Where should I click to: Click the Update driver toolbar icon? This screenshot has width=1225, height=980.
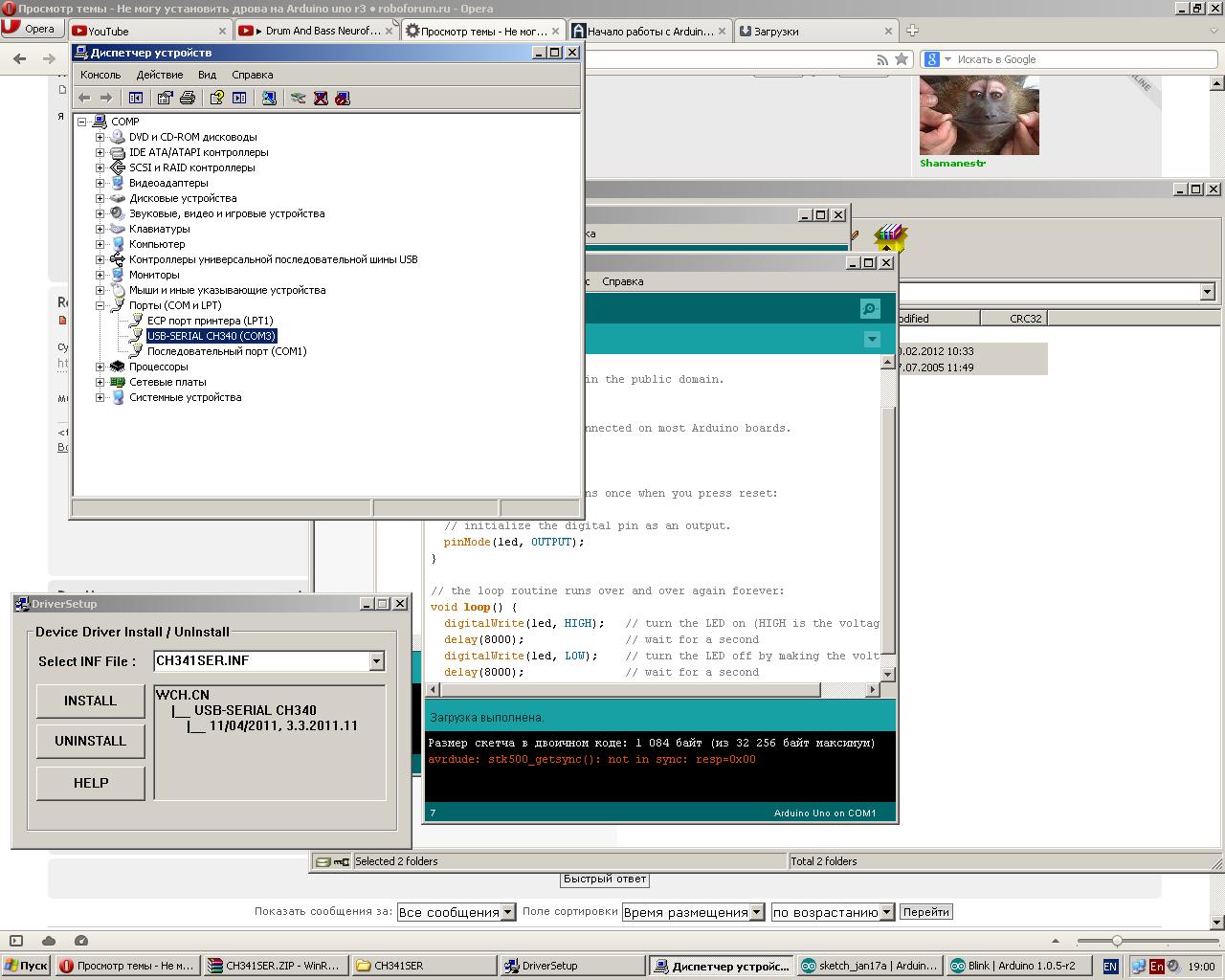point(298,98)
